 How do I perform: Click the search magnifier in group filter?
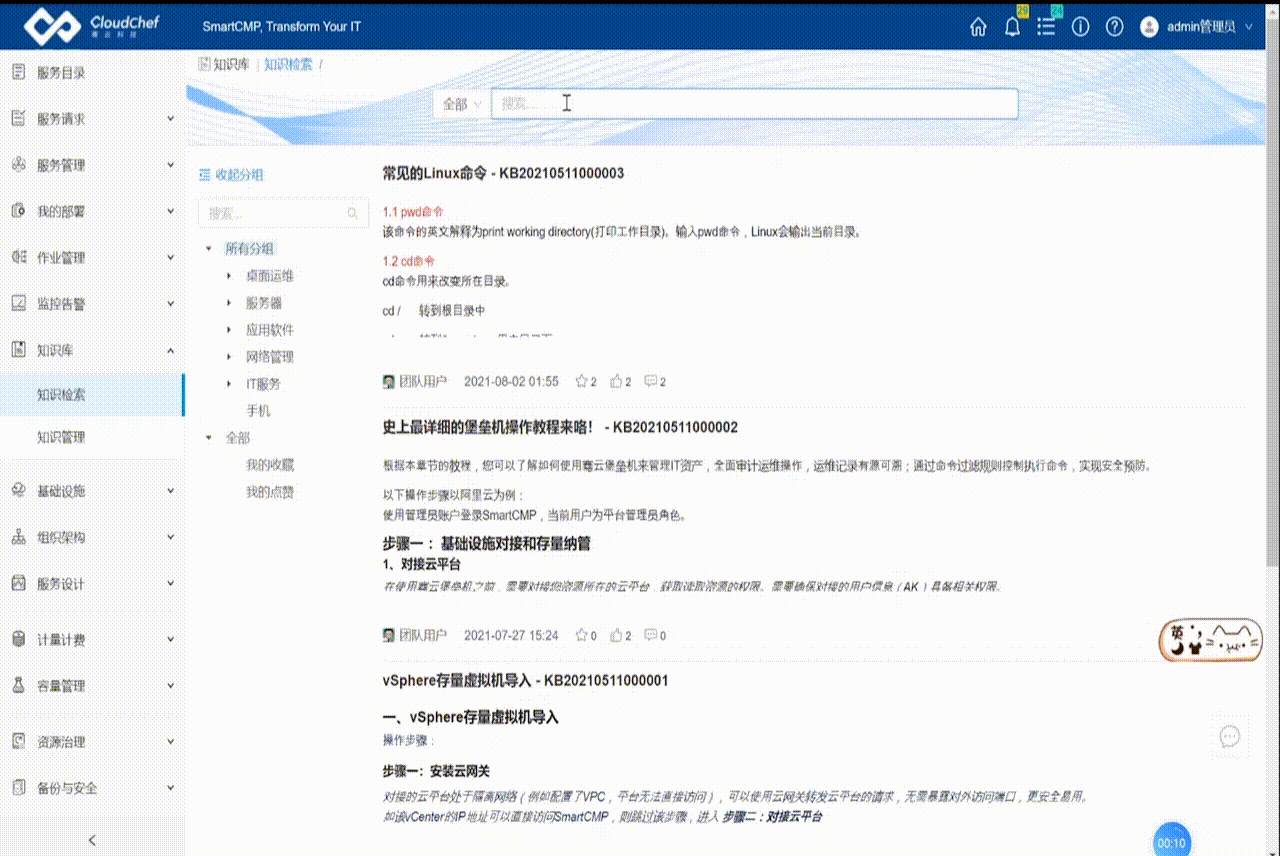click(x=352, y=213)
